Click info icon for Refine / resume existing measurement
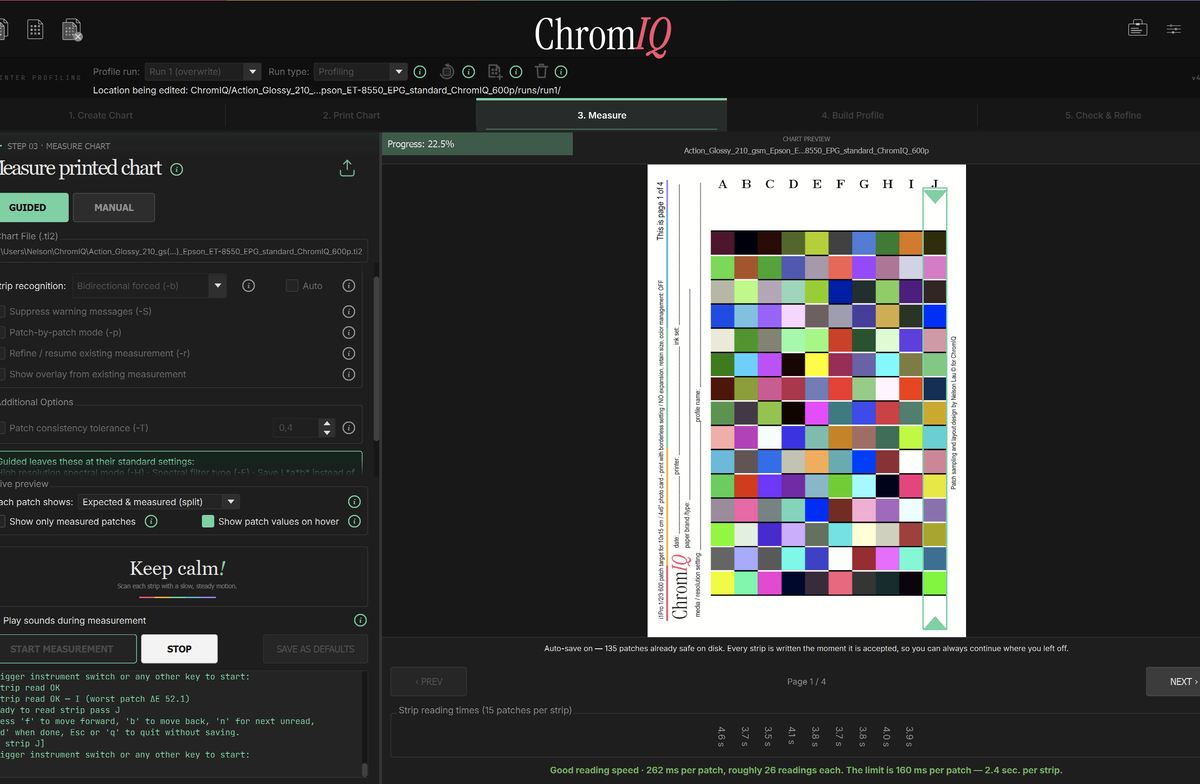This screenshot has height=784, width=1200. point(349,353)
